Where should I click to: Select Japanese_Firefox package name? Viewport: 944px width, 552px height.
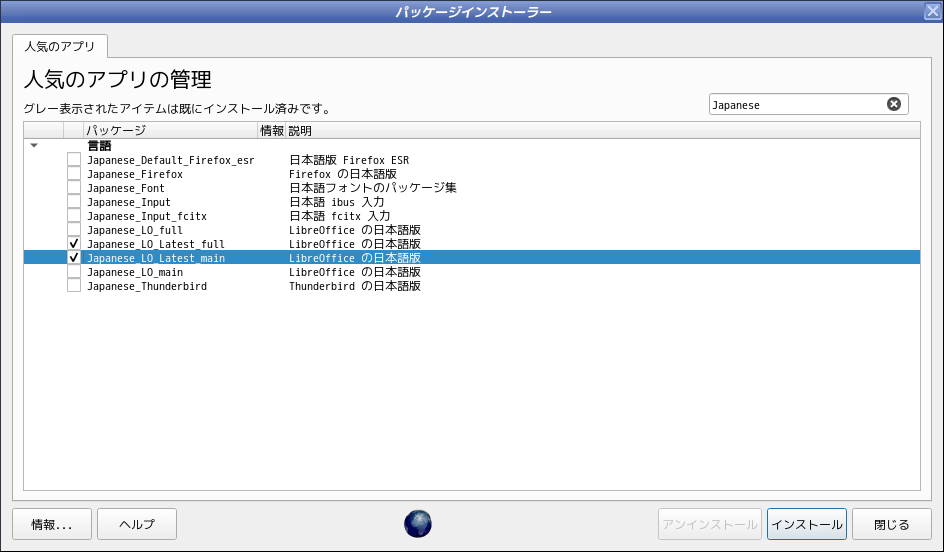click(x=135, y=174)
